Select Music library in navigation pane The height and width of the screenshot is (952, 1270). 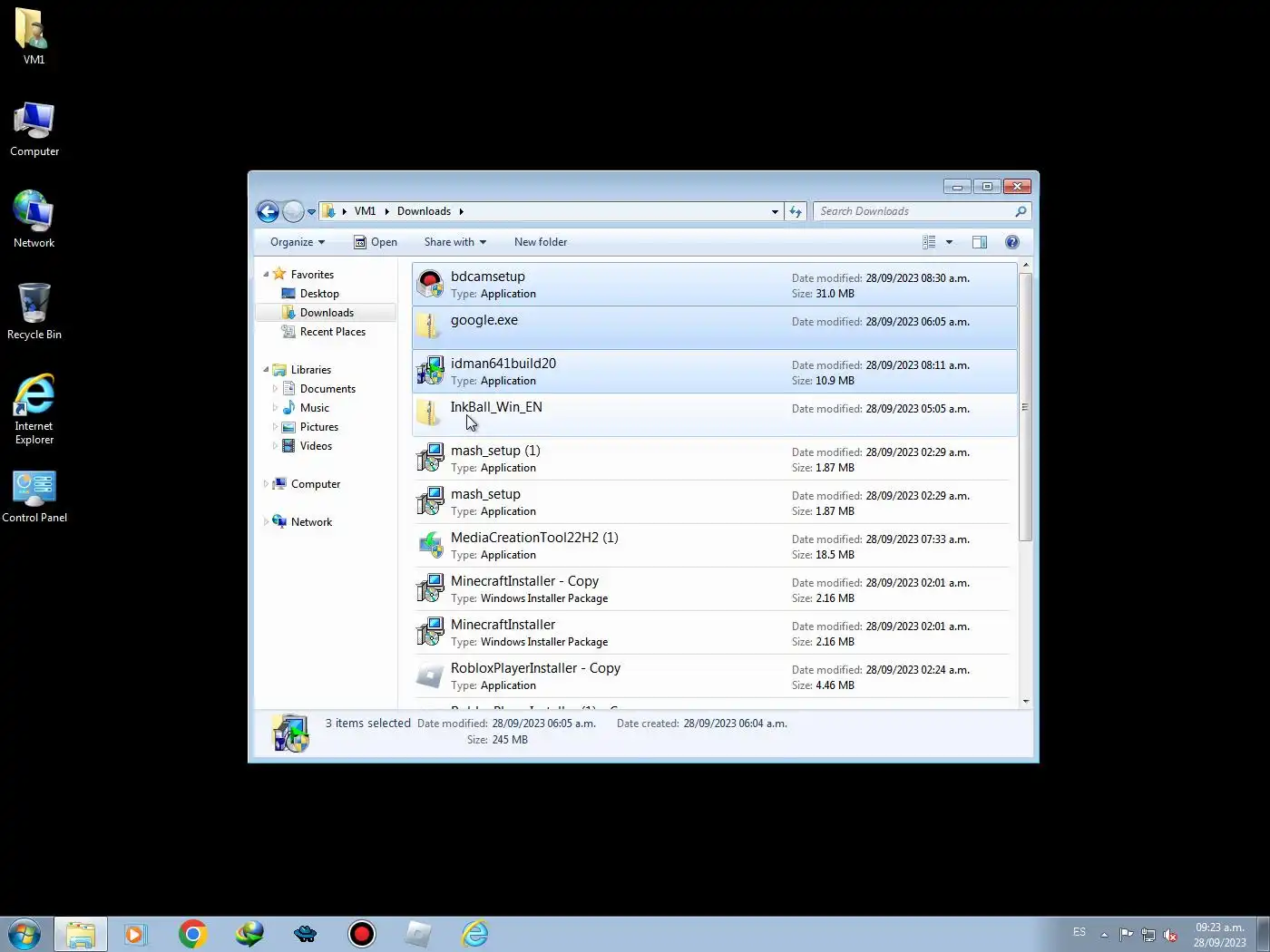click(314, 408)
